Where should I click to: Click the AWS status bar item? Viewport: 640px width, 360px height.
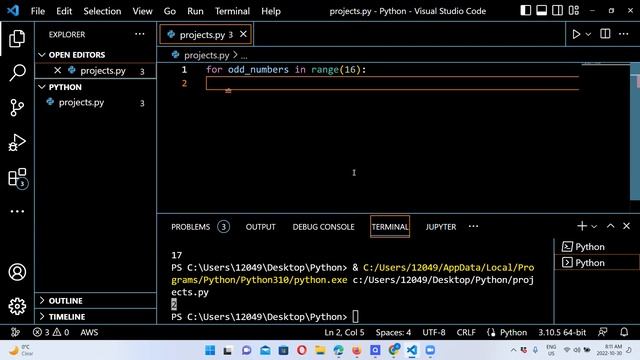[89, 332]
